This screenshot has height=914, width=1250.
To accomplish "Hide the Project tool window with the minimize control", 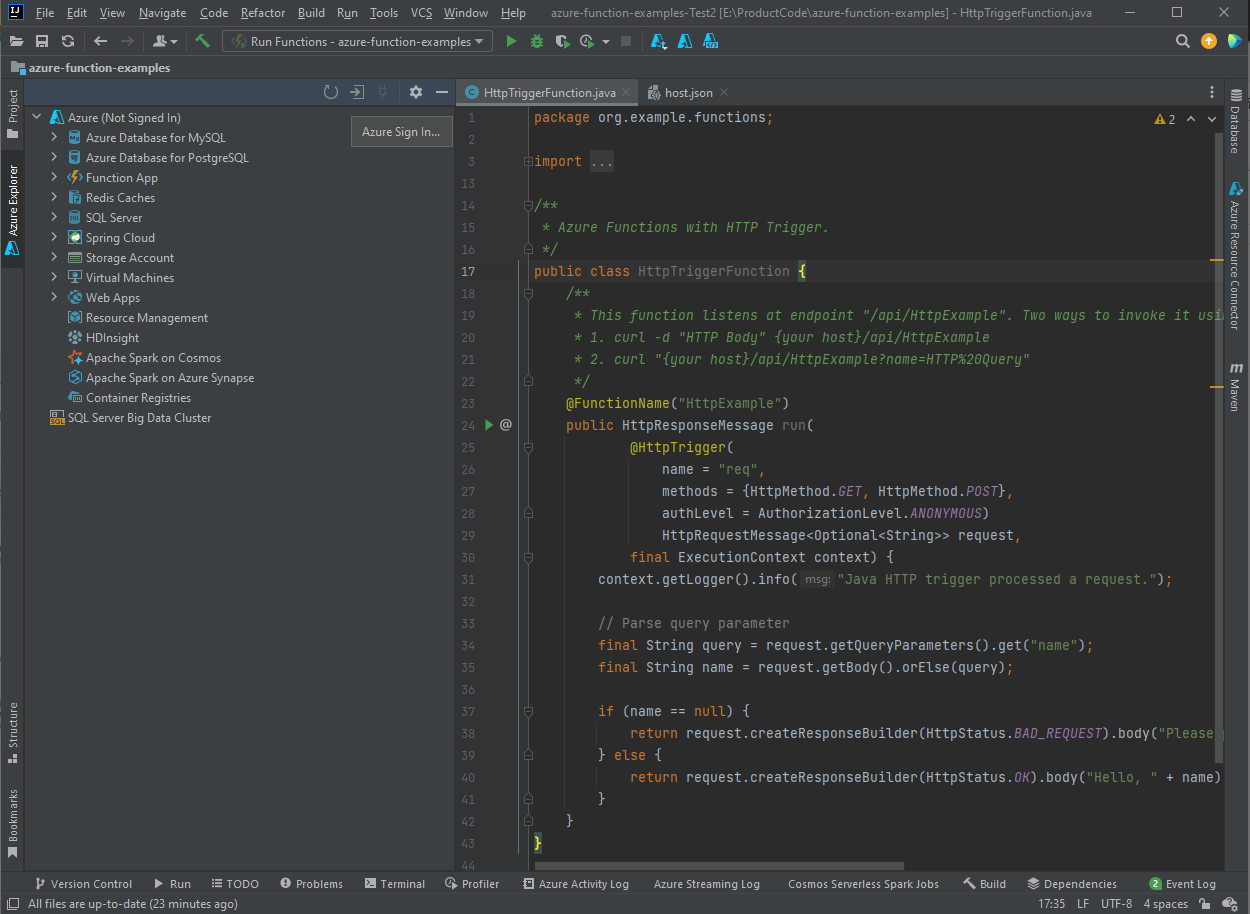I will (440, 91).
